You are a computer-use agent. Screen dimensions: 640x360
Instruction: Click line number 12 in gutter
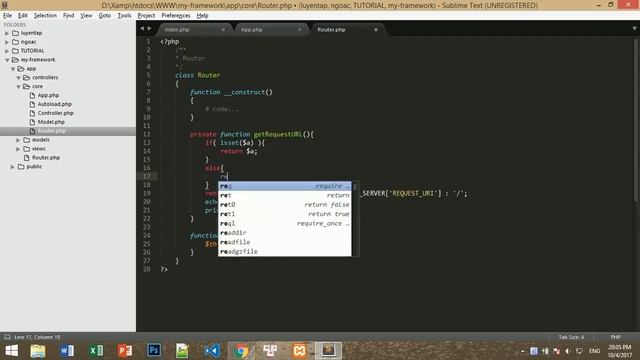pos(147,134)
